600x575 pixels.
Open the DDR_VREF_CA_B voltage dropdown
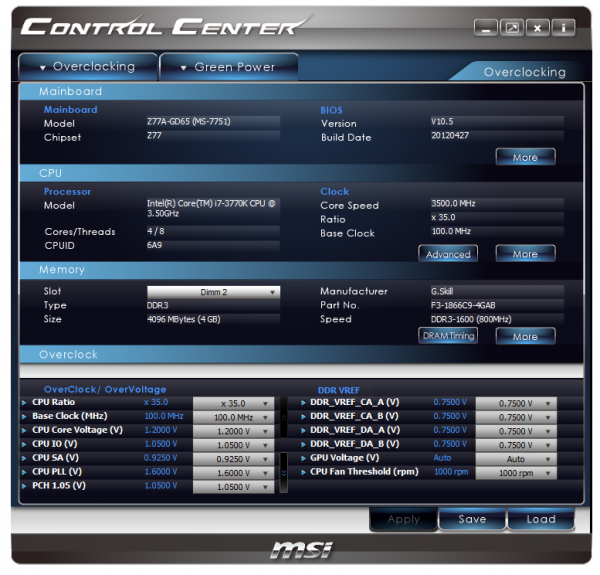pyautogui.click(x=516, y=417)
